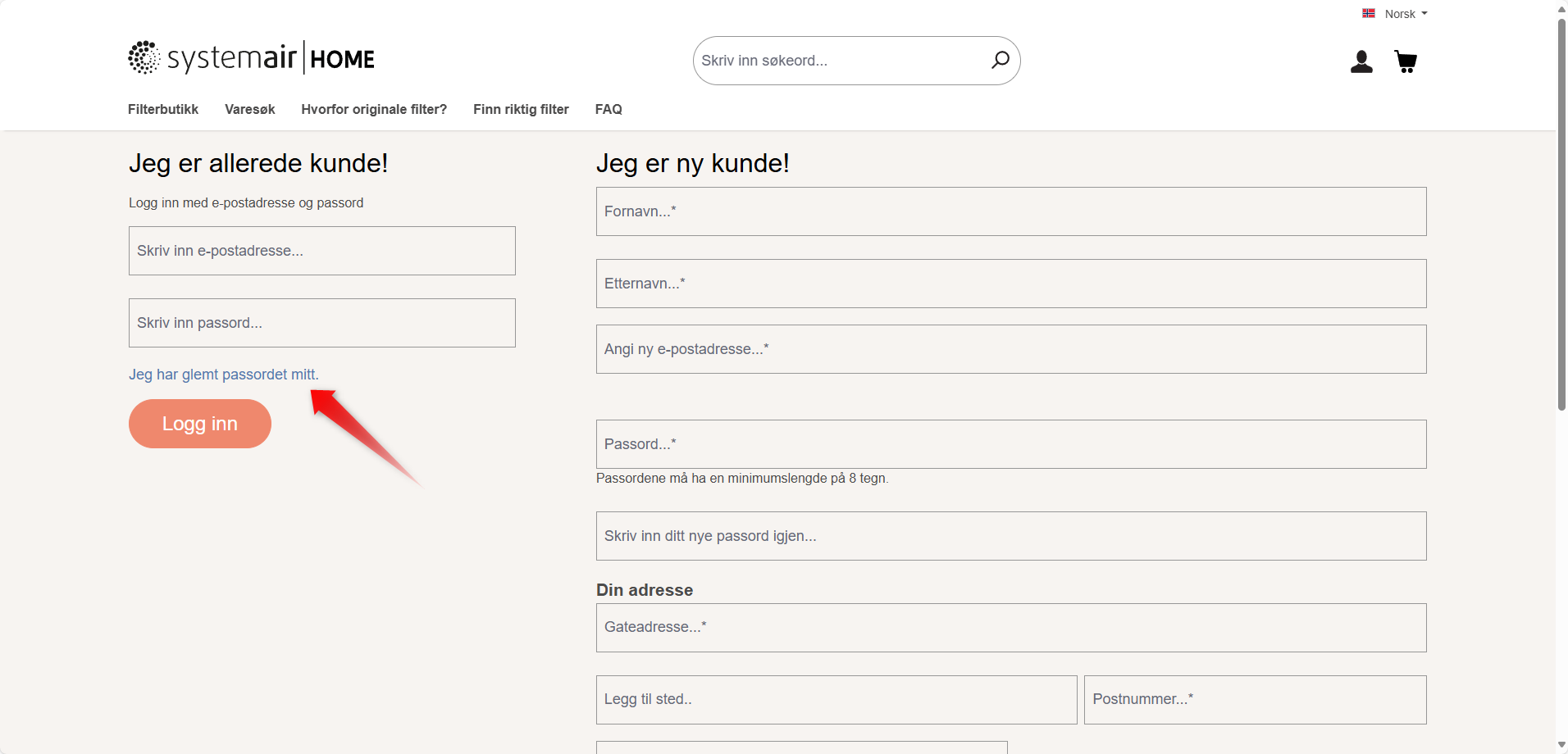Click the search magnifier icon

click(1000, 60)
